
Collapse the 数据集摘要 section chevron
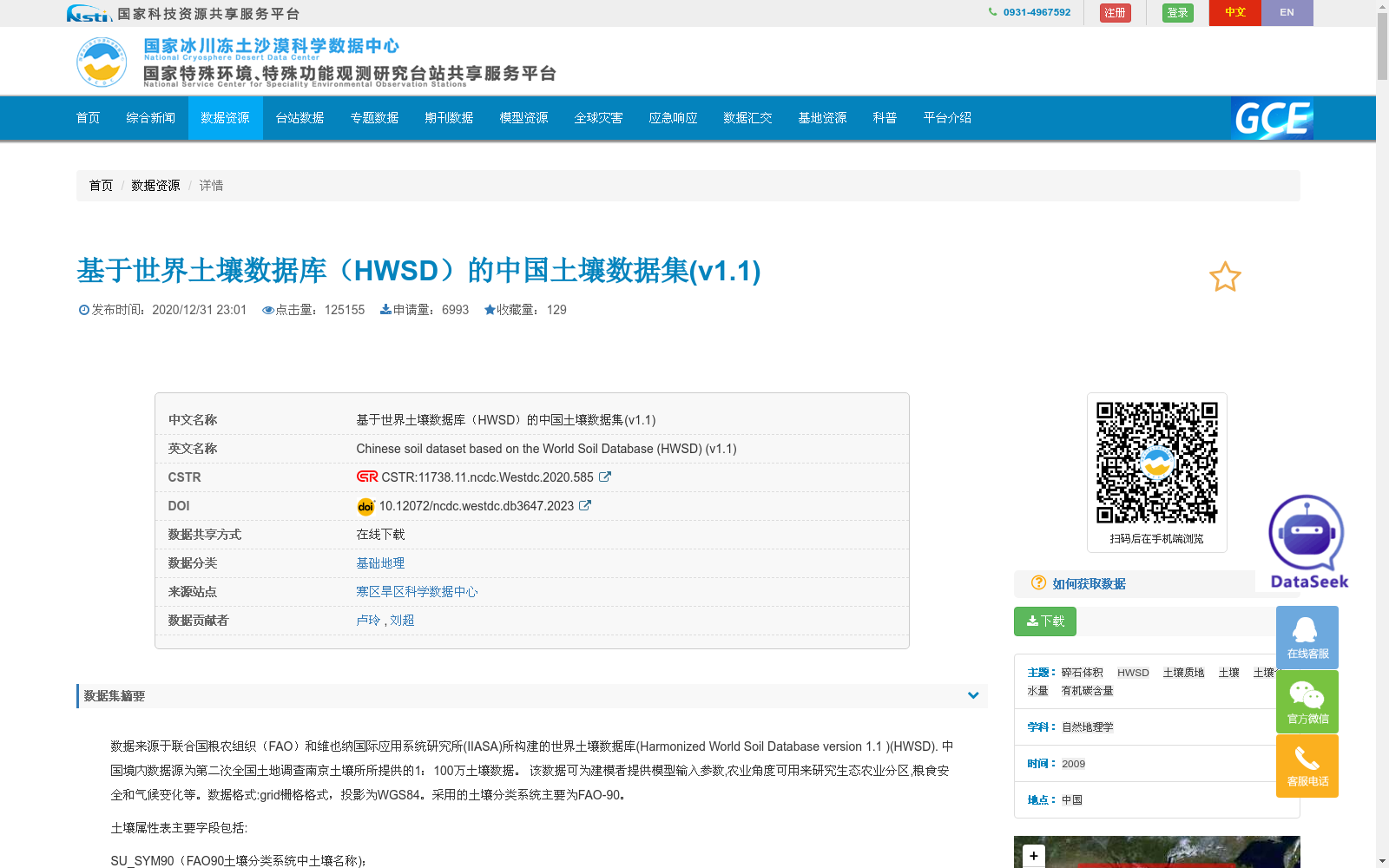coord(973,695)
